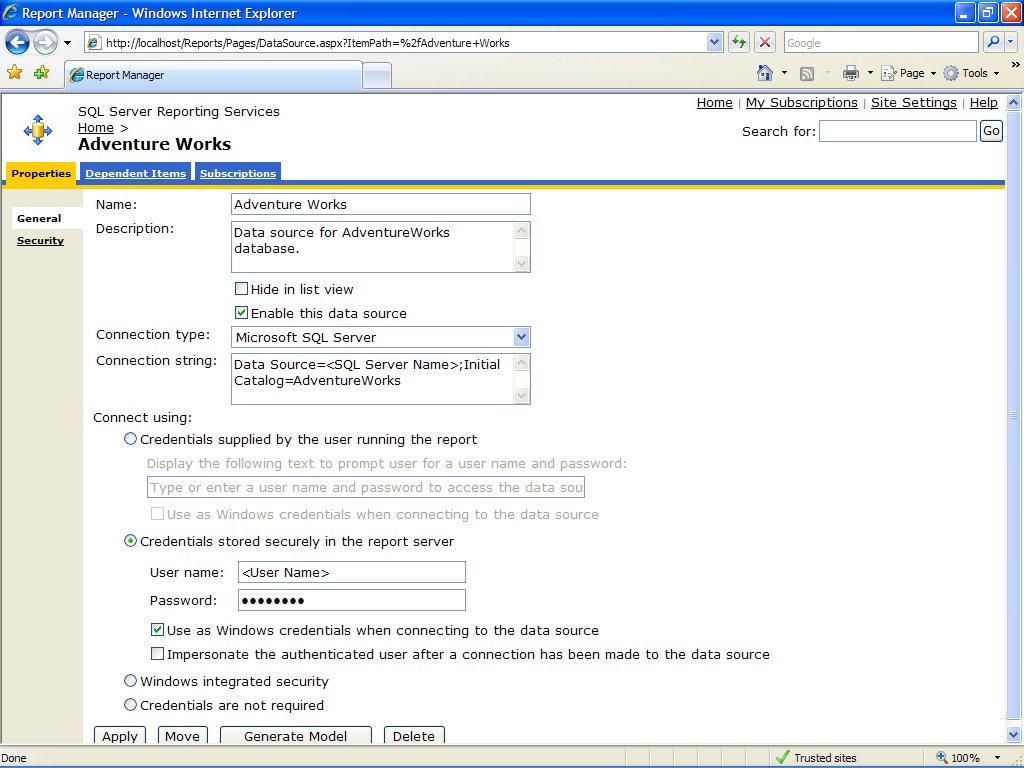Check the Hide in list view box
This screenshot has width=1024, height=768.
[x=241, y=289]
